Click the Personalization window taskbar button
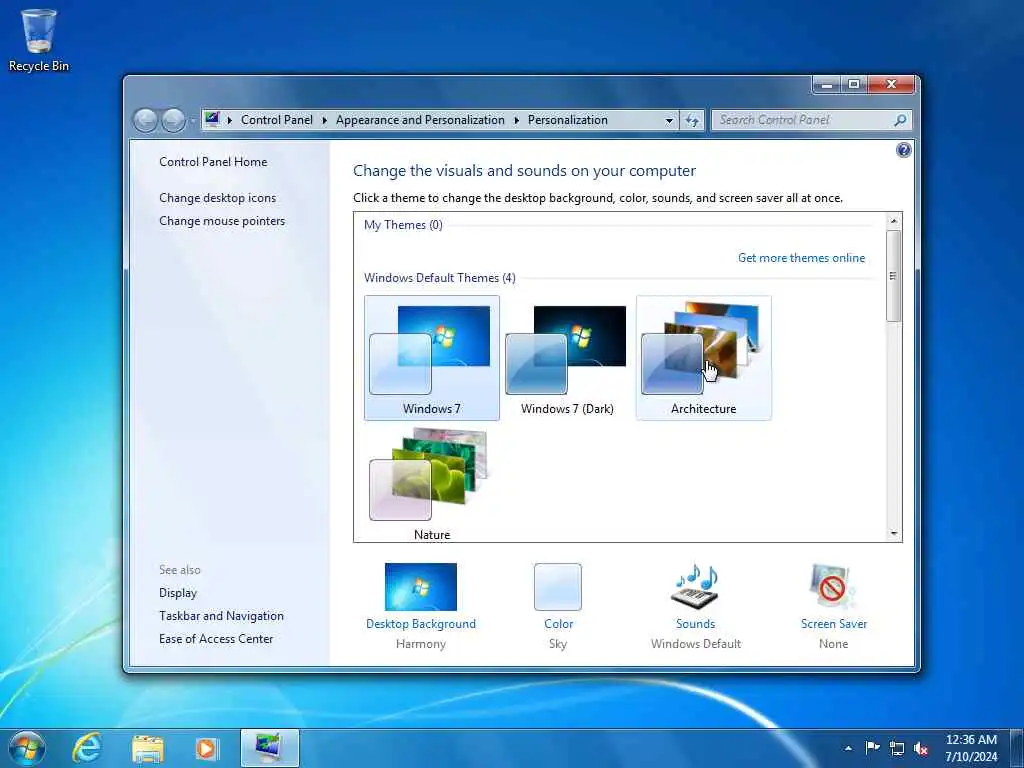The width and height of the screenshot is (1024, 768). pos(270,748)
